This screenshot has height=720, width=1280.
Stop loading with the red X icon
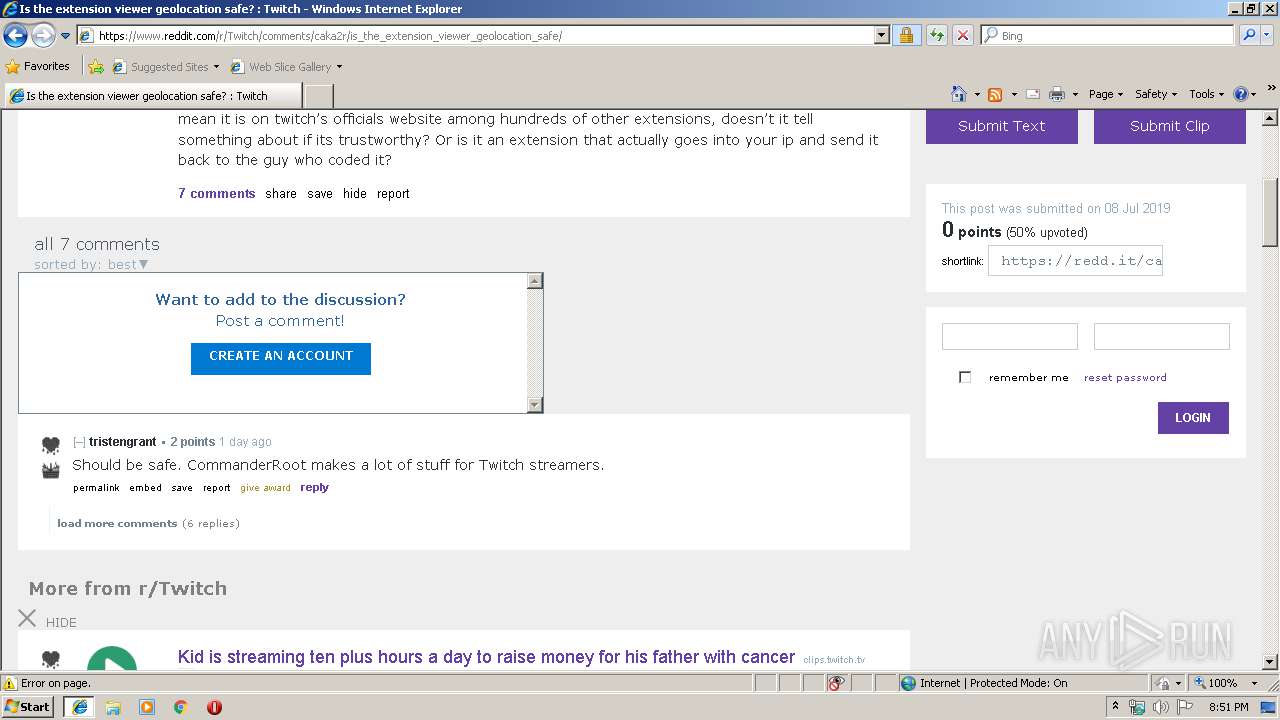(x=963, y=35)
